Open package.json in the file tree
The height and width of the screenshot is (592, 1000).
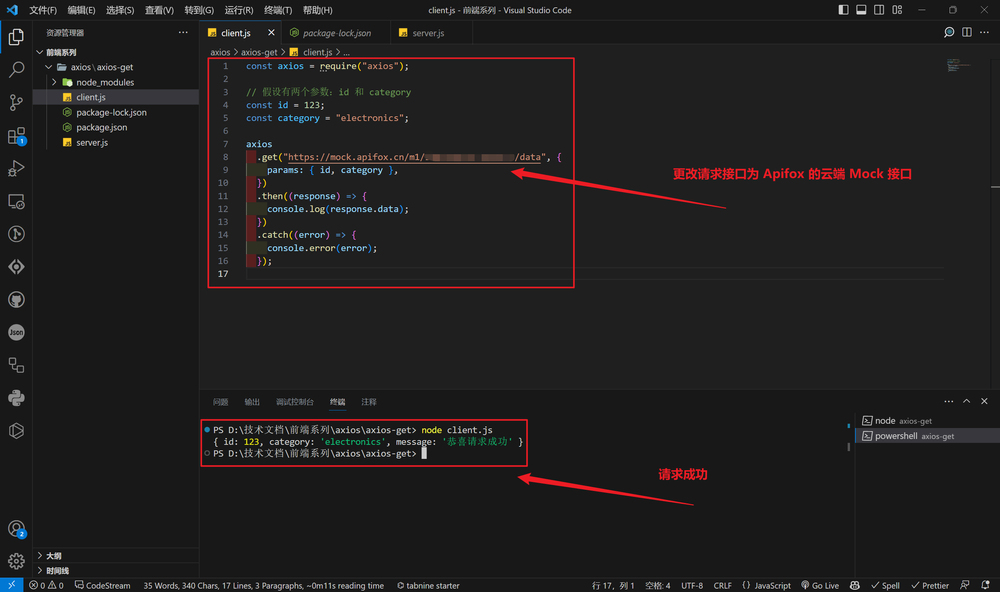[x=101, y=127]
